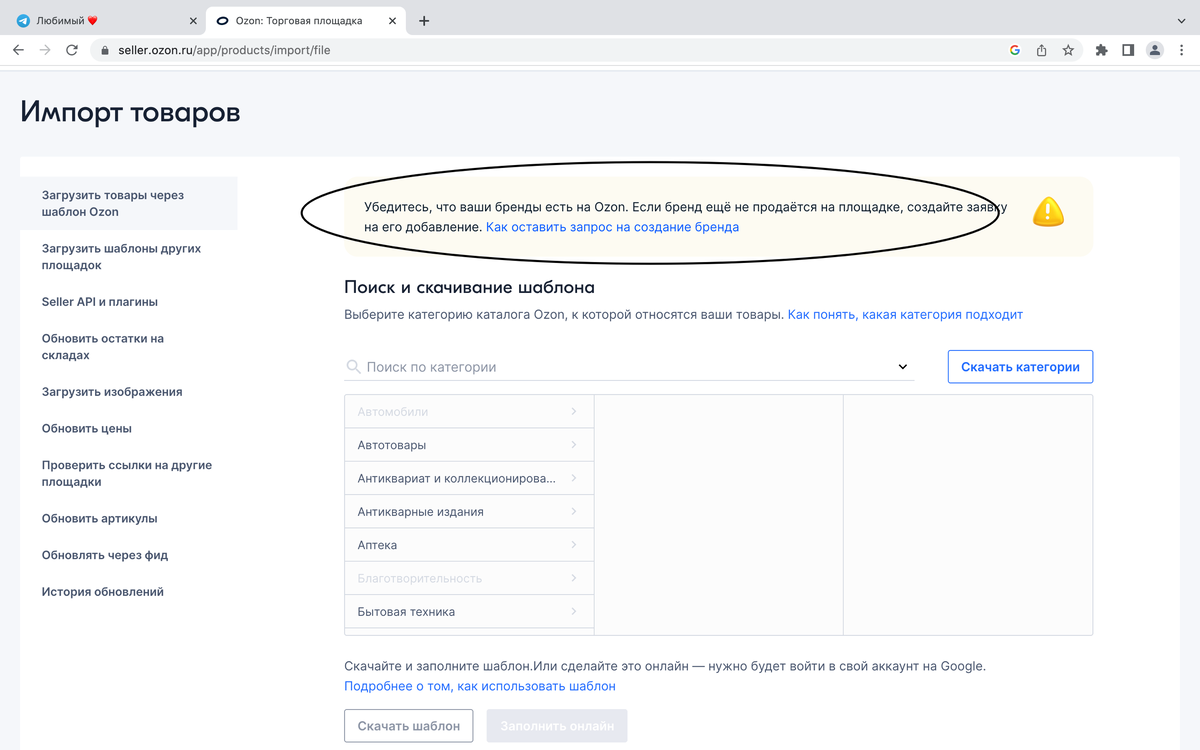Click the Импорт товаров heading
This screenshot has height=750, width=1200.
tap(130, 112)
